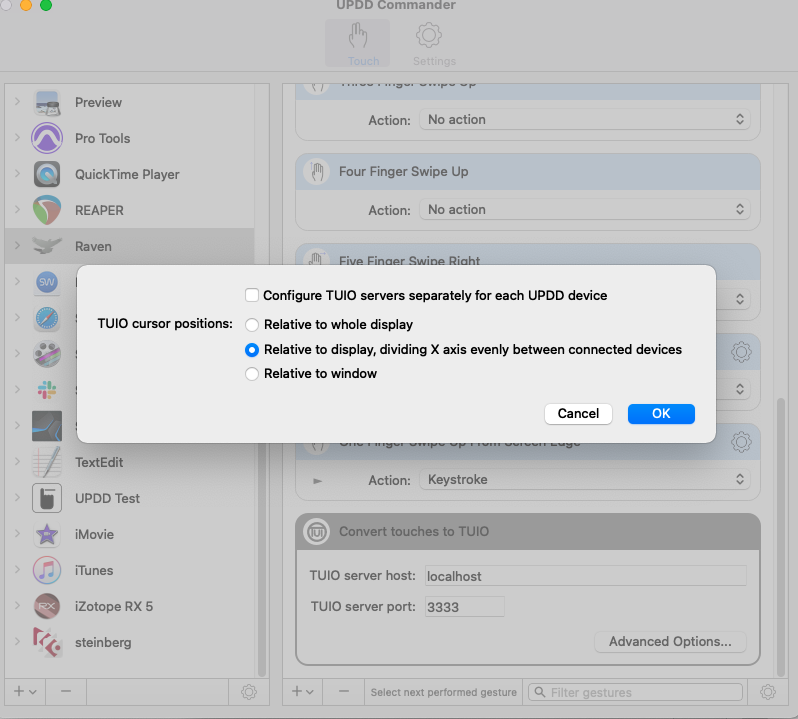
Task: Switch to the Touch tab
Action: (x=363, y=45)
